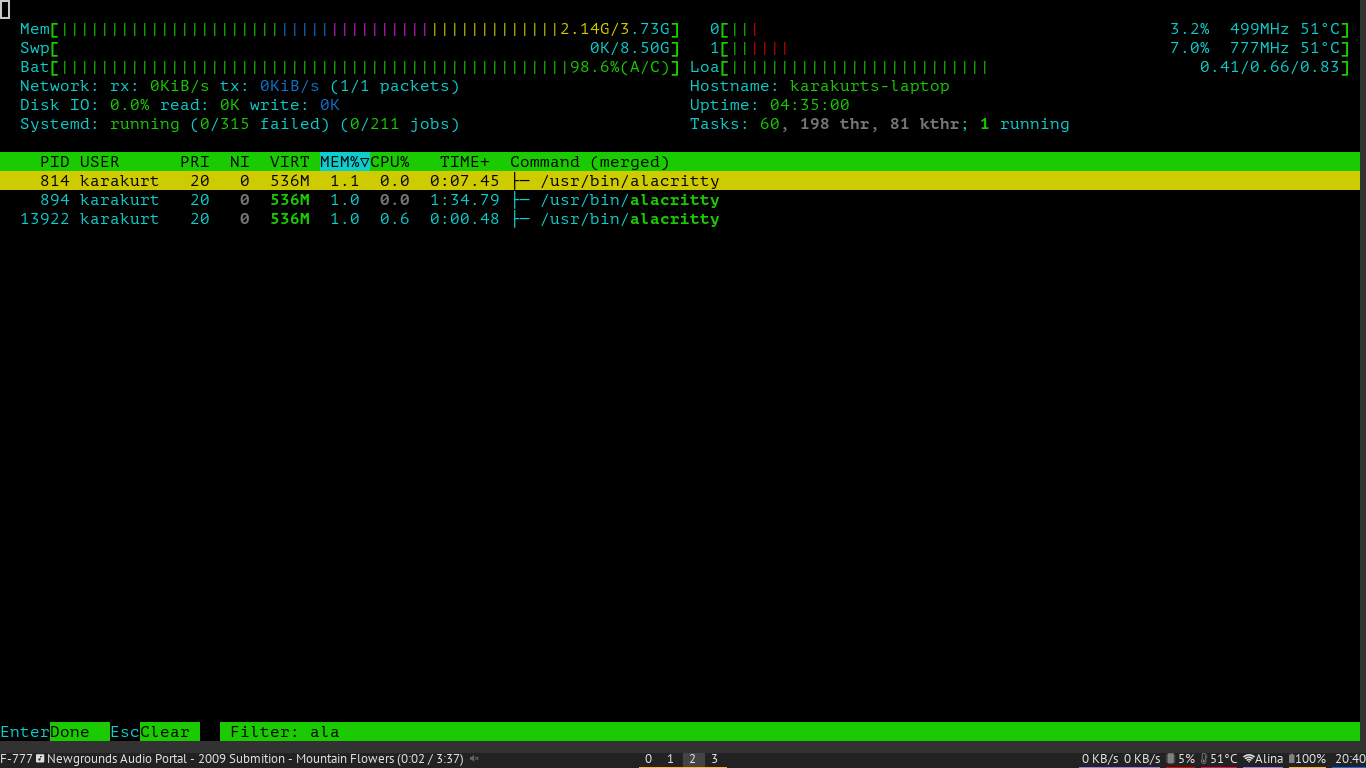The width and height of the screenshot is (1366, 768).
Task: Click the muted speaker icon in status bar
Action: (474, 759)
